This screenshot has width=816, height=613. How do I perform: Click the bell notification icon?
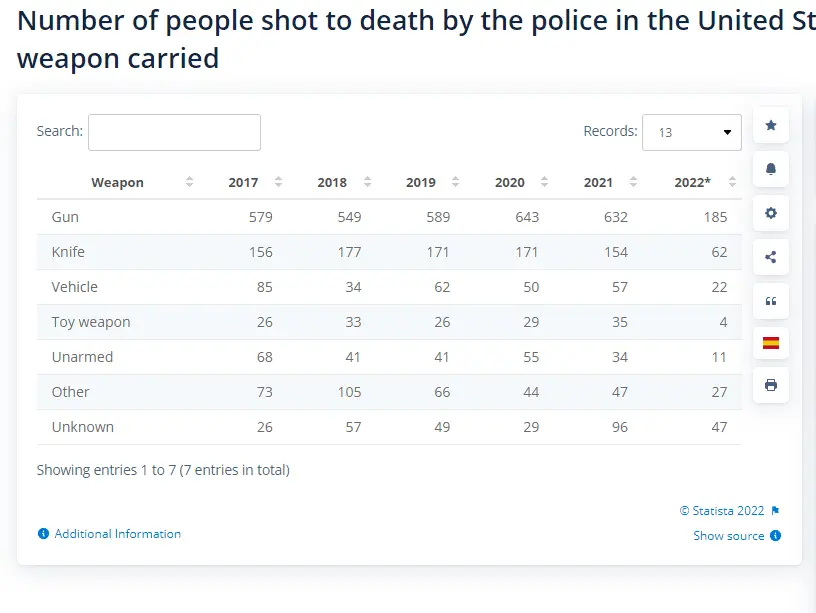[x=770, y=169]
